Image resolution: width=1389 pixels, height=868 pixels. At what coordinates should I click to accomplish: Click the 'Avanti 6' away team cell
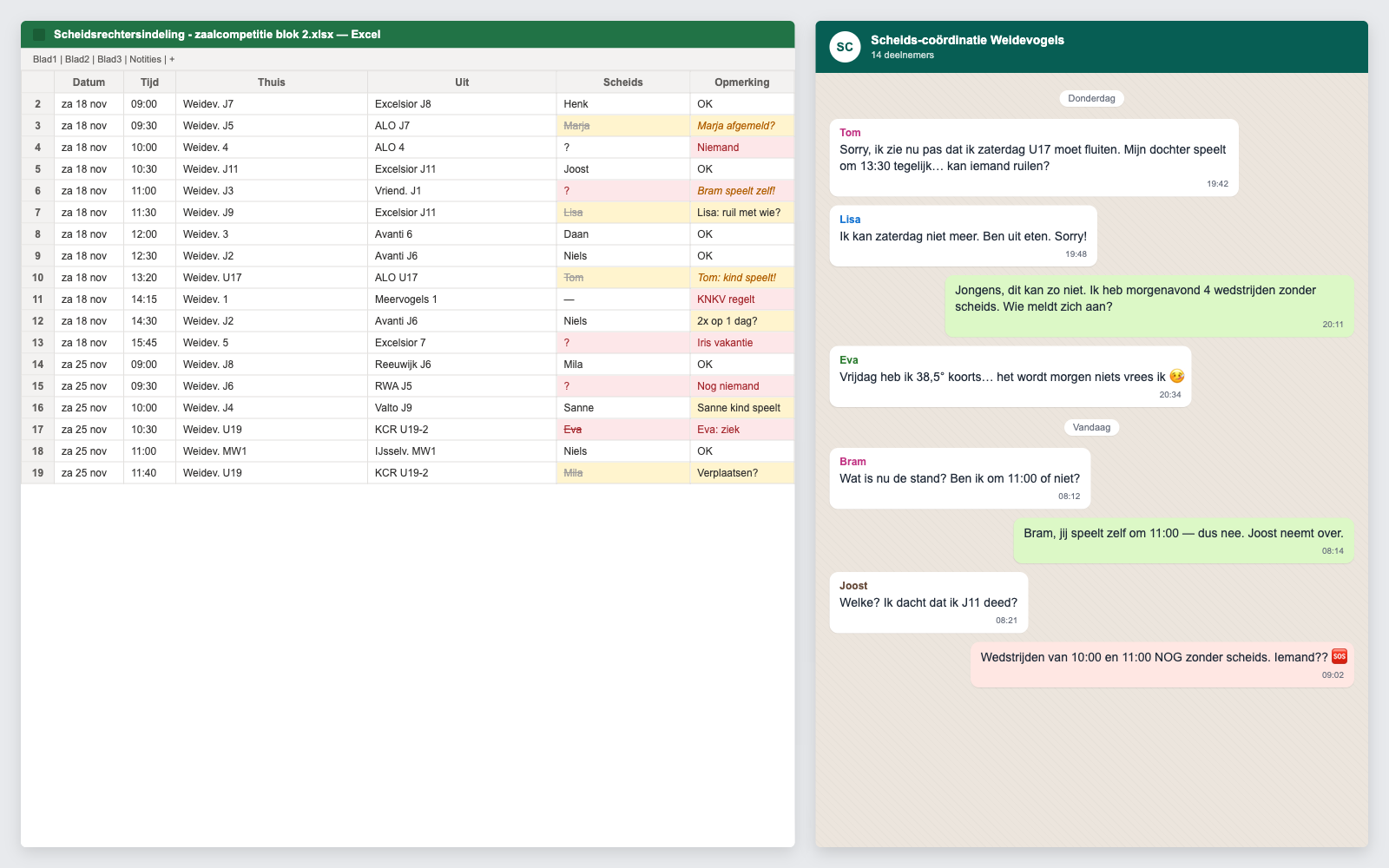point(462,234)
